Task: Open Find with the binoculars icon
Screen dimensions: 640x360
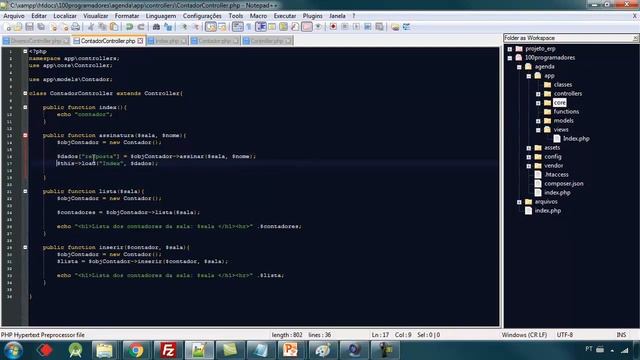Action: click(x=156, y=27)
